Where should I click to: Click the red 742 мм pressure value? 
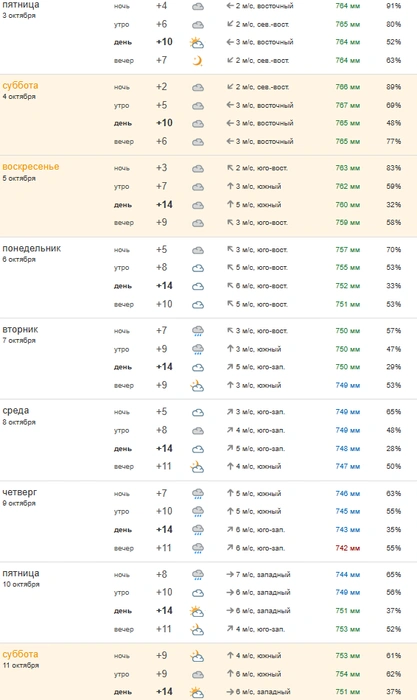[x=348, y=548]
